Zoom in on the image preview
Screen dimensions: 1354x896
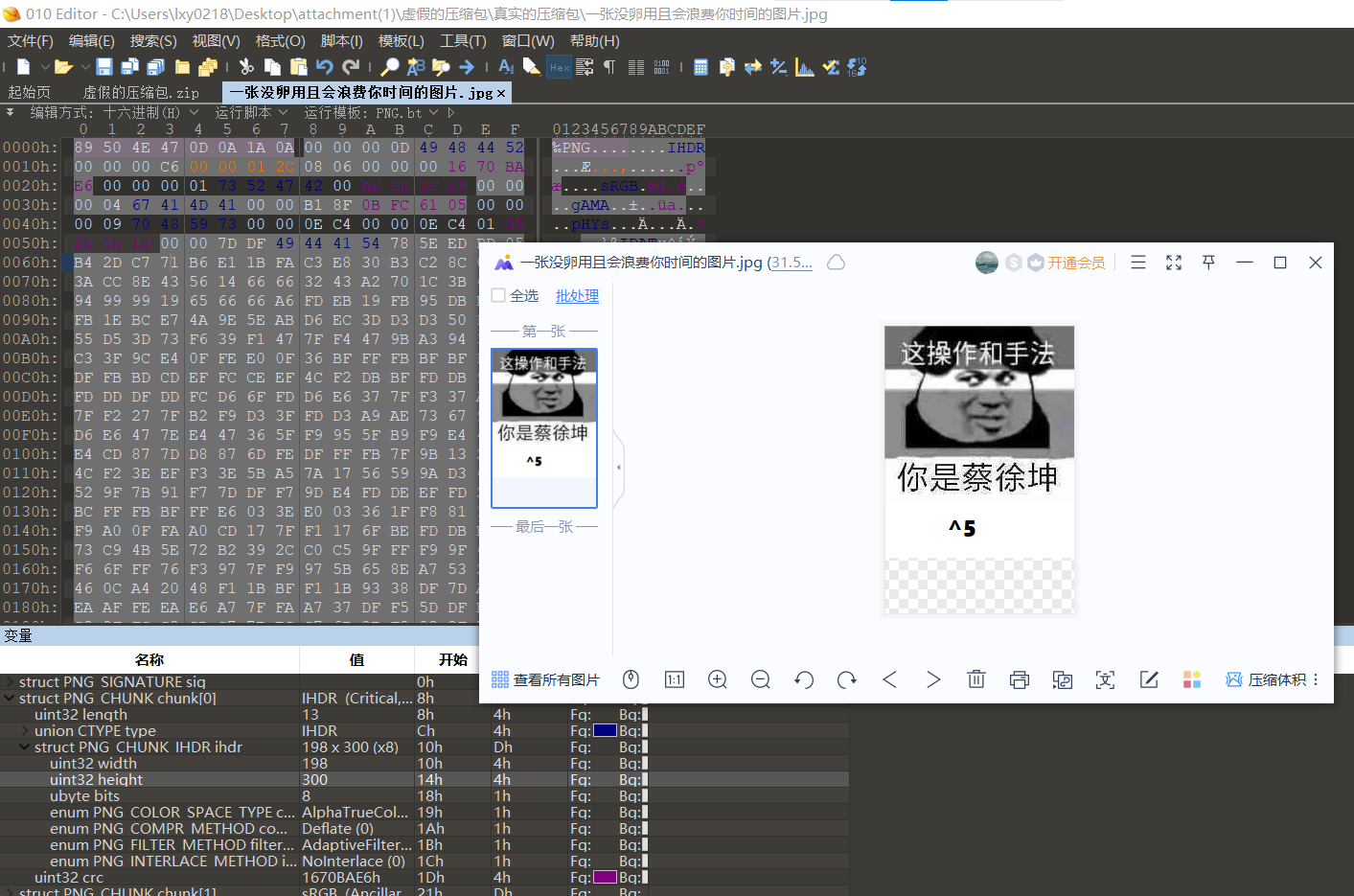click(717, 679)
